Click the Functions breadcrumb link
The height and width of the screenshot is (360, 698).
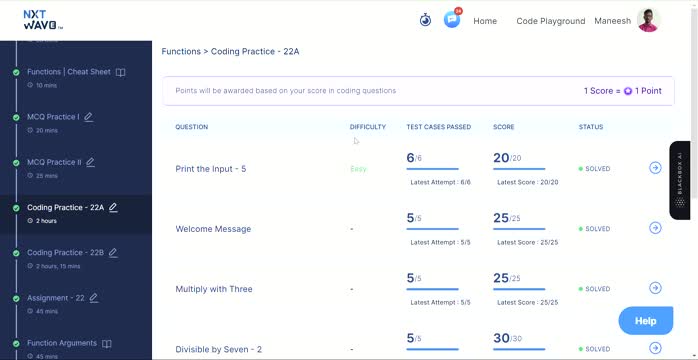[x=181, y=52]
